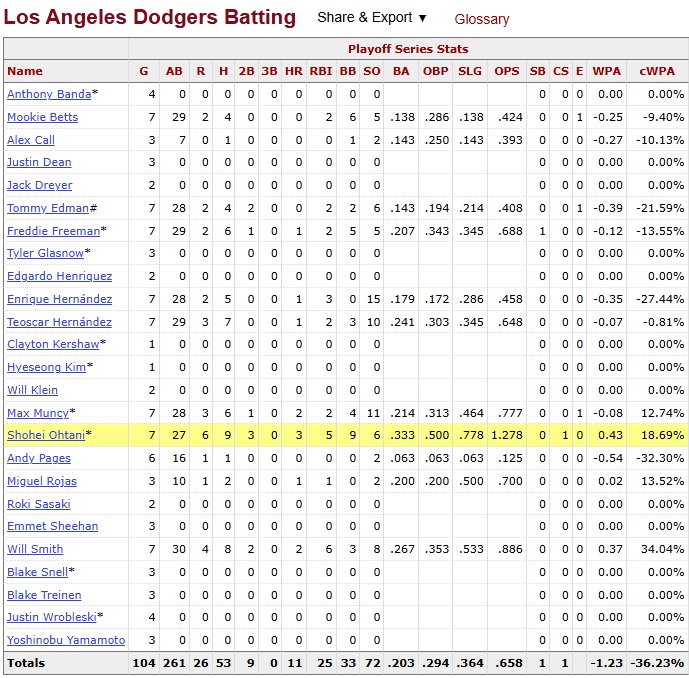Select the Will Smith name link

coord(35,549)
